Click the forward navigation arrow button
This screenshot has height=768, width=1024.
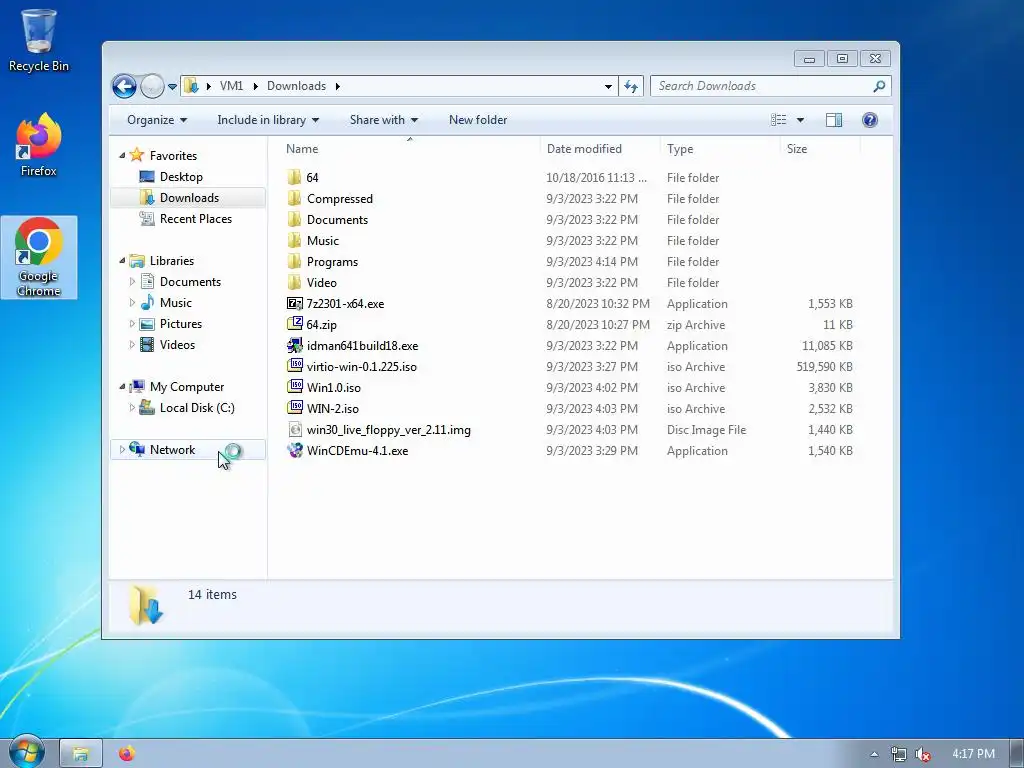click(x=152, y=86)
